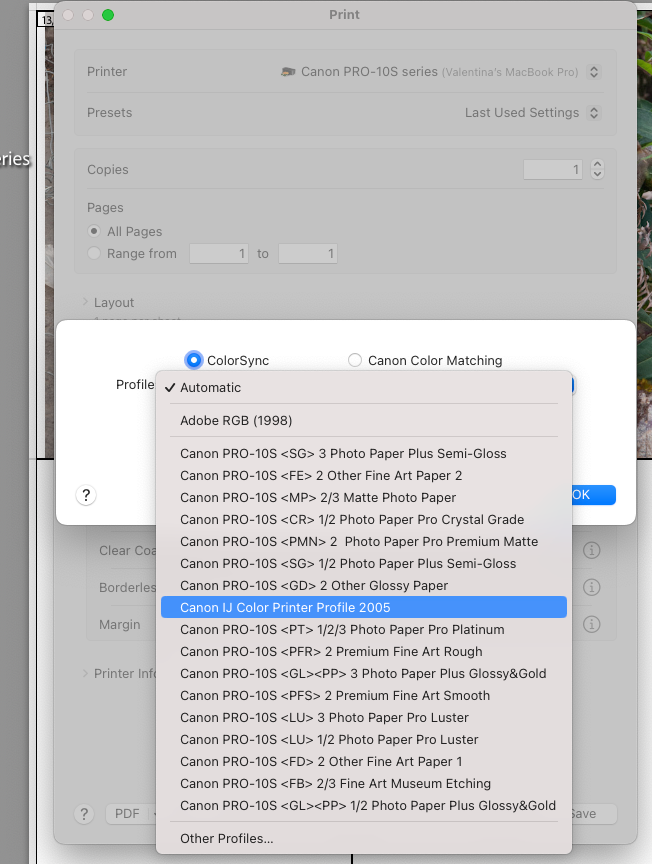This screenshot has width=652, height=864.
Task: Open the Printer selection dropdown
Action: tap(440, 72)
